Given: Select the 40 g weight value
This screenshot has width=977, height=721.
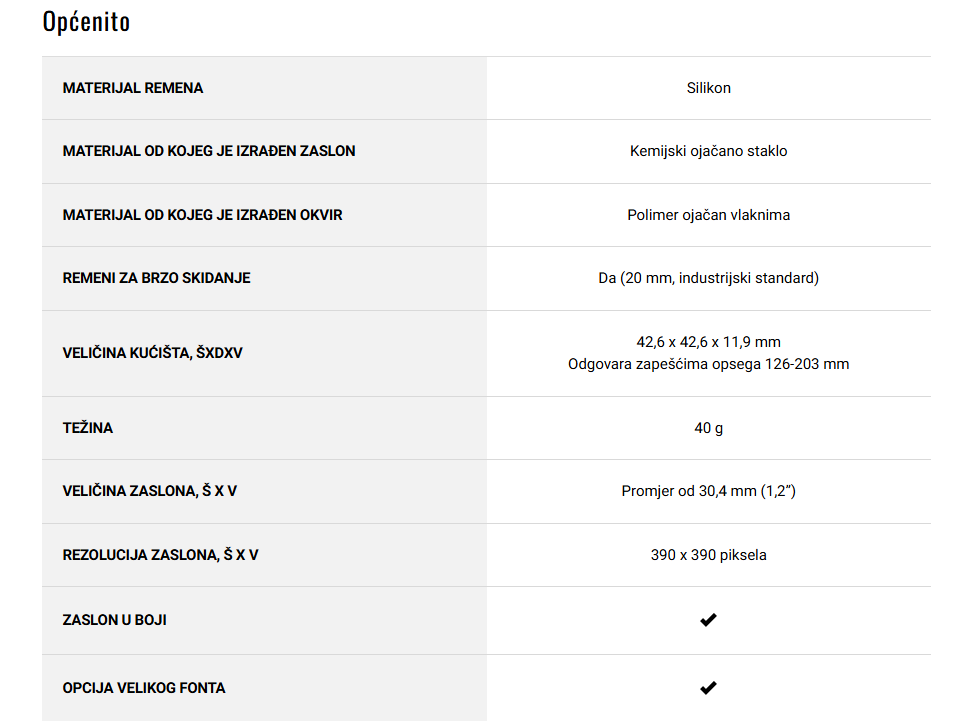Looking at the screenshot, I should coord(708,428).
